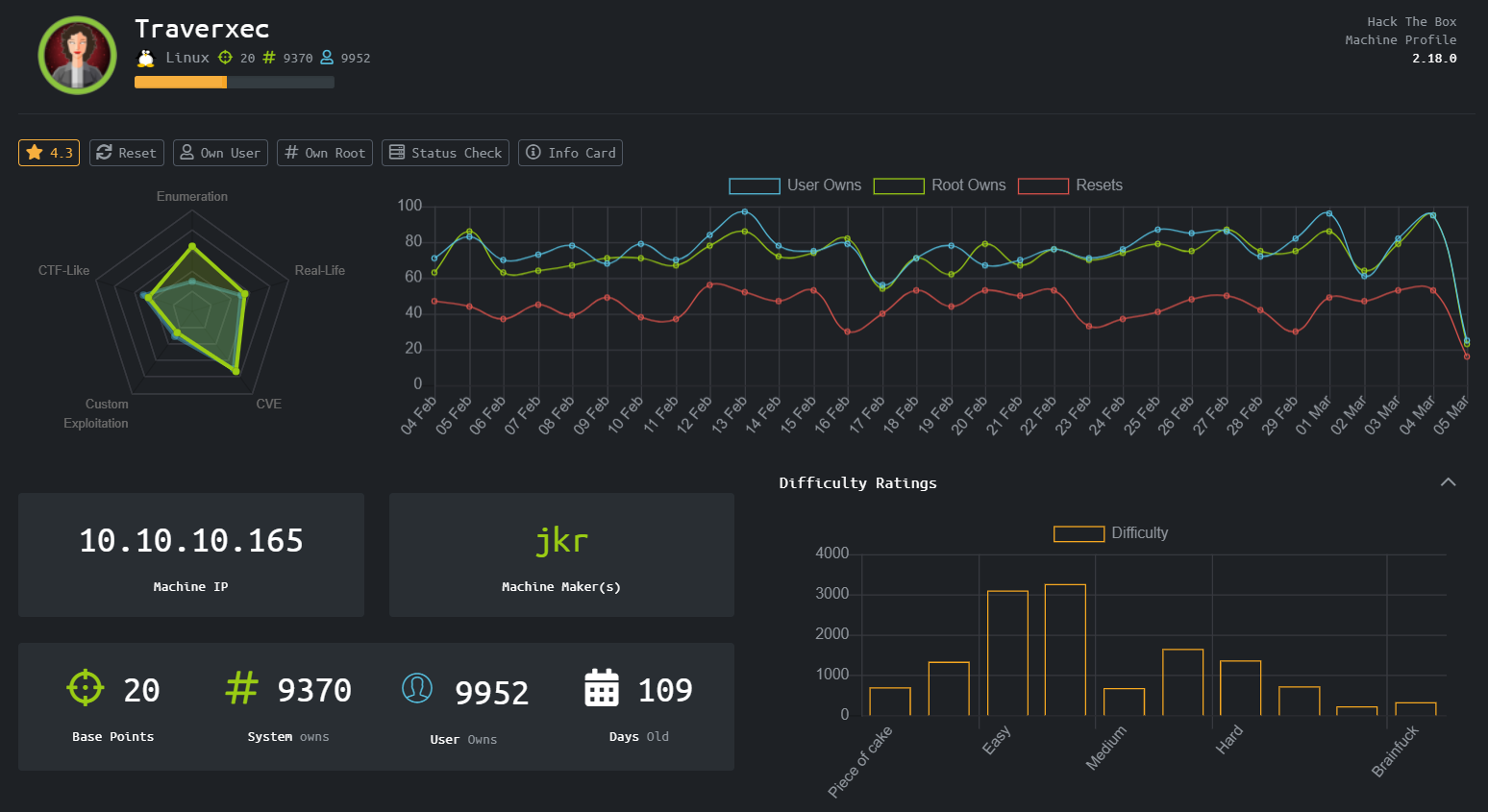Click the Hard axis label

point(1229,739)
